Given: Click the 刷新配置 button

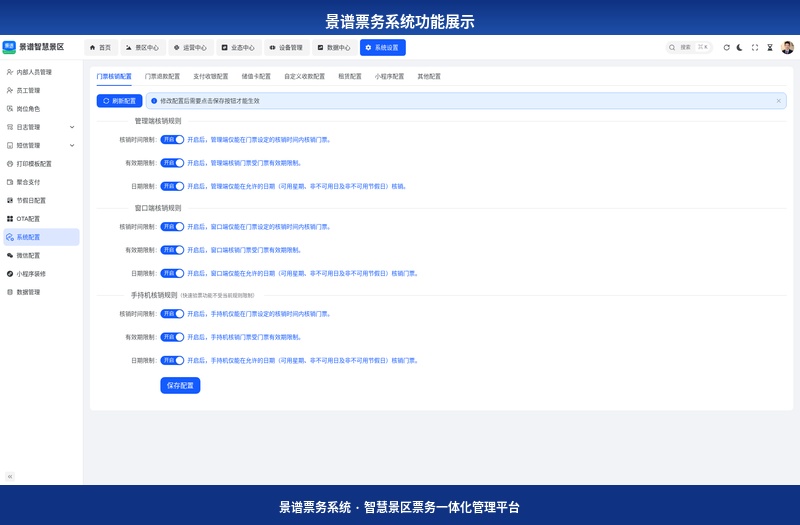Looking at the screenshot, I should (x=119, y=101).
